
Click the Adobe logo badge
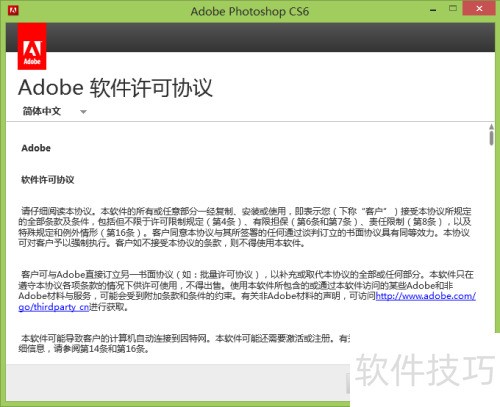click(x=32, y=46)
